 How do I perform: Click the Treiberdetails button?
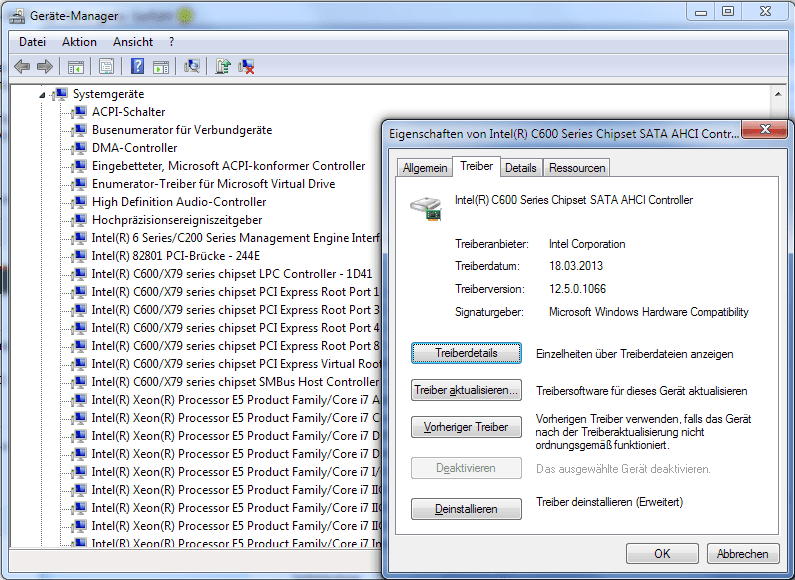point(466,353)
